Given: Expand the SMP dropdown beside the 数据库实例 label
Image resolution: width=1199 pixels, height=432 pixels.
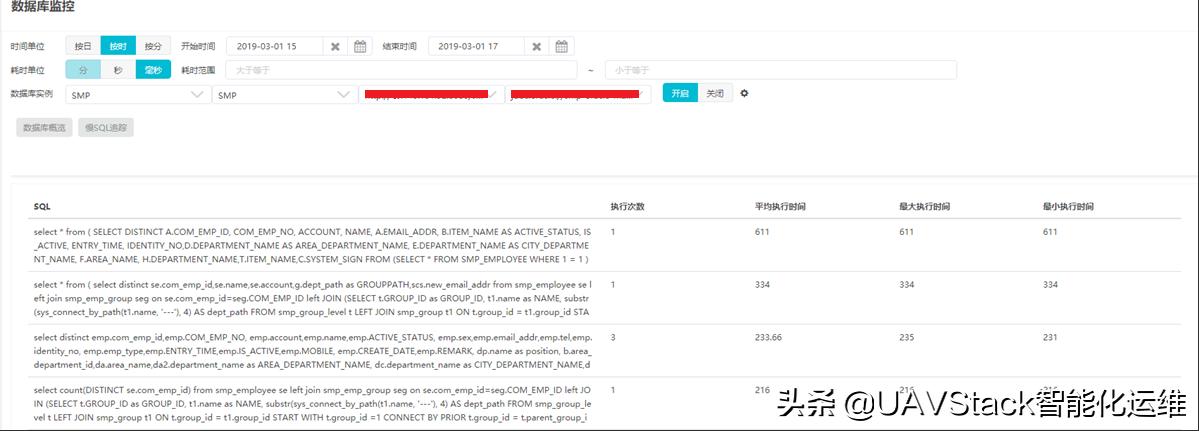Looking at the screenshot, I should click(x=138, y=95).
